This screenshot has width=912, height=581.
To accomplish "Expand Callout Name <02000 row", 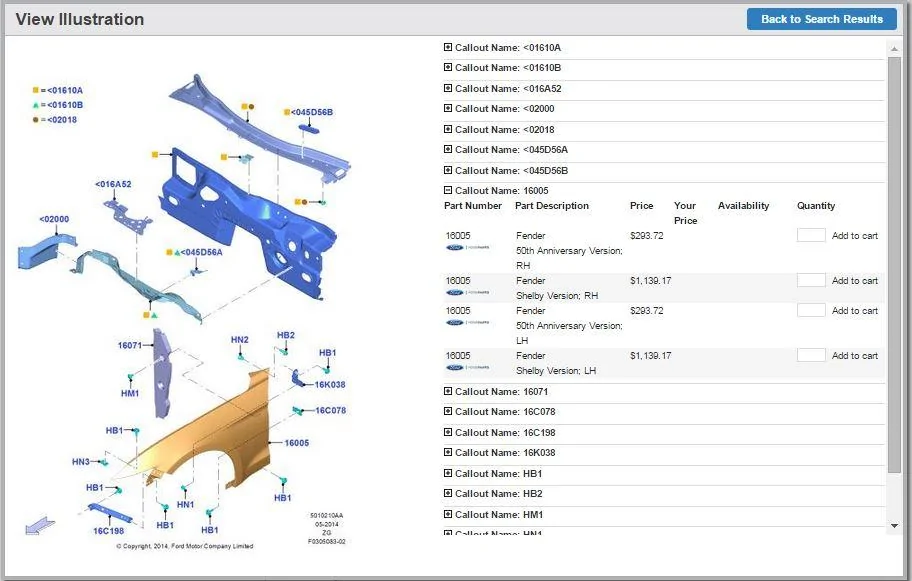I will tap(448, 108).
